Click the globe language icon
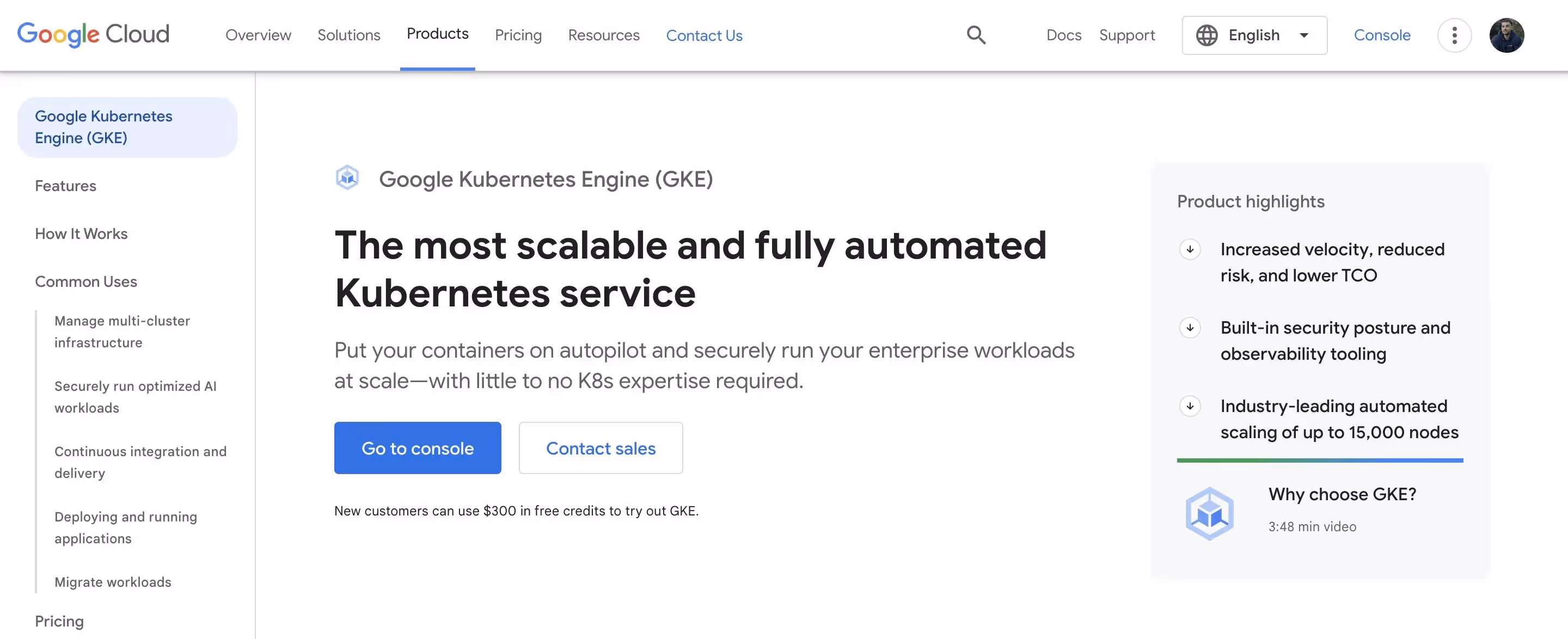This screenshot has width=1568, height=639. (x=1208, y=35)
